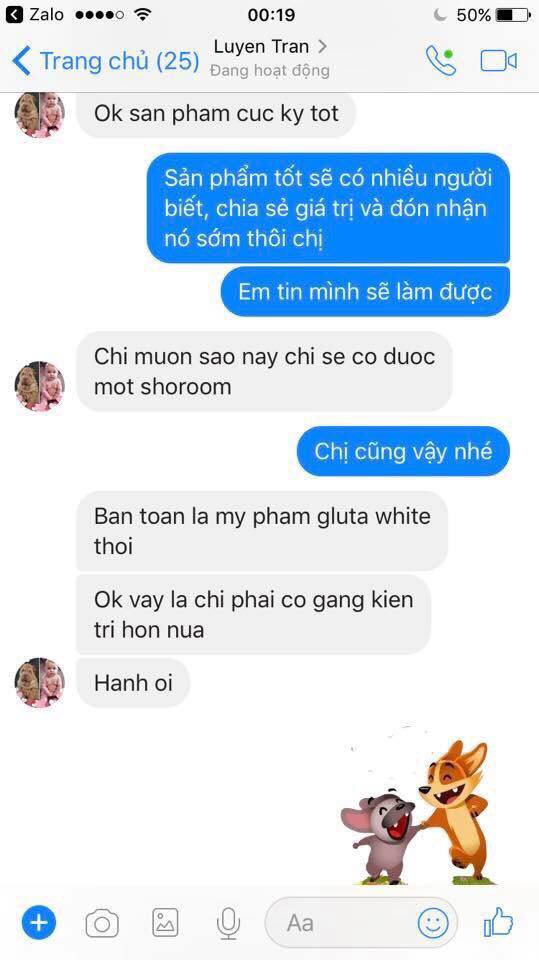
Task: Open the emoji smiley picker
Action: (x=433, y=923)
